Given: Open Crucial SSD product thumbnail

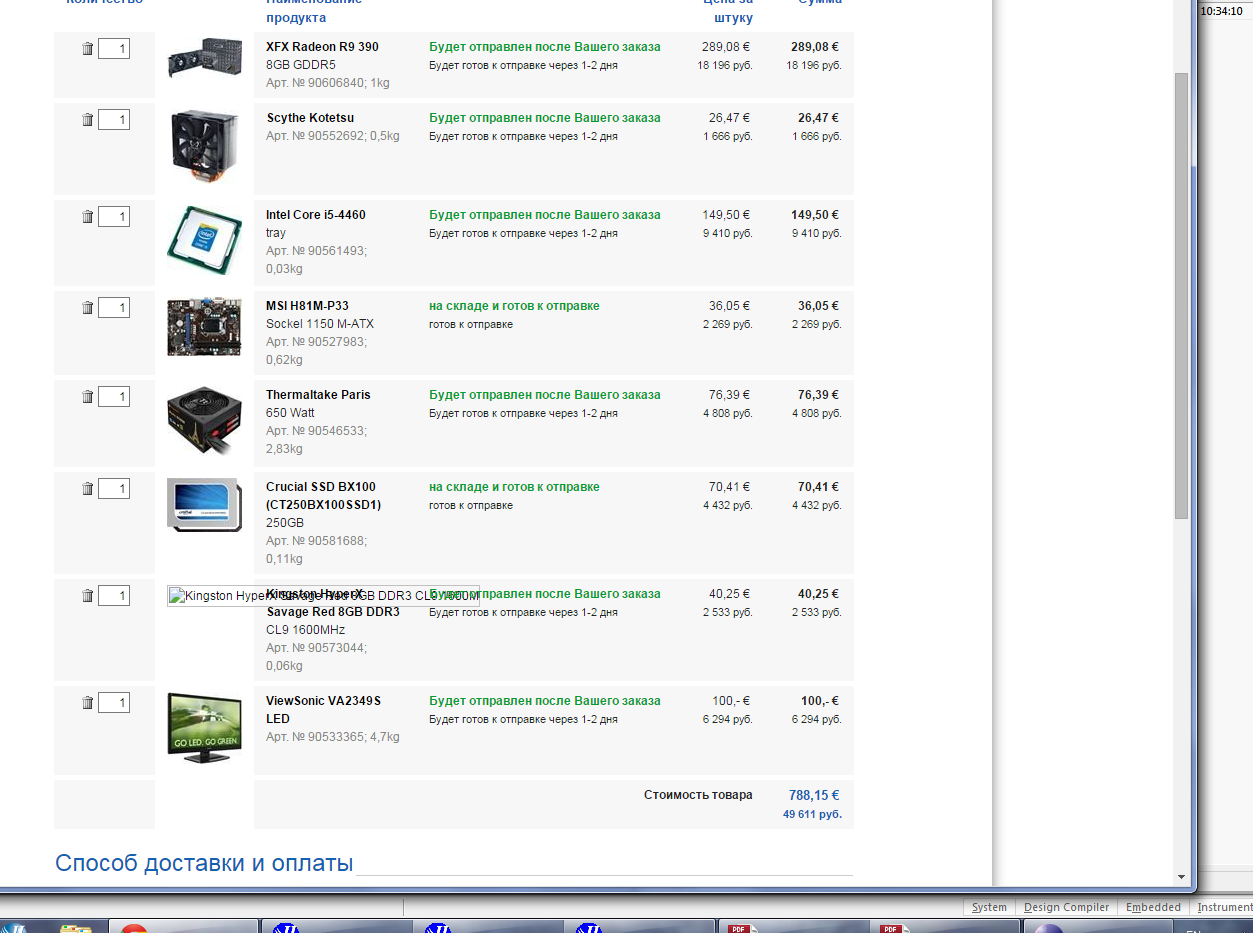Looking at the screenshot, I should pyautogui.click(x=204, y=505).
